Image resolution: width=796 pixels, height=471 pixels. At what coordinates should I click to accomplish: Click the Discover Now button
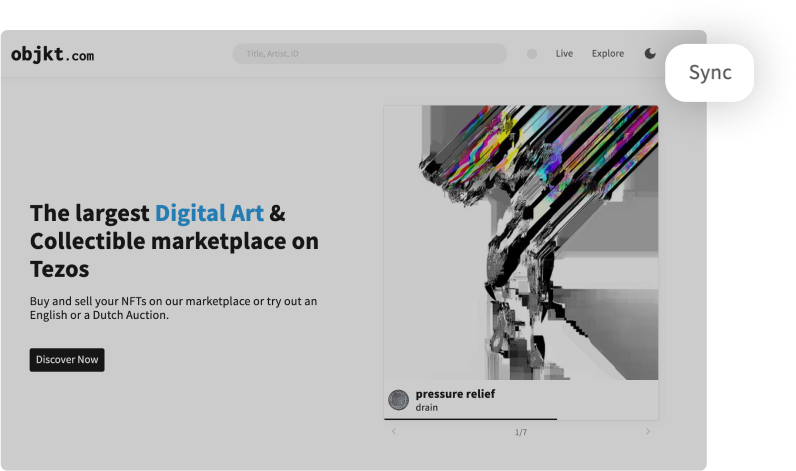coord(67,360)
